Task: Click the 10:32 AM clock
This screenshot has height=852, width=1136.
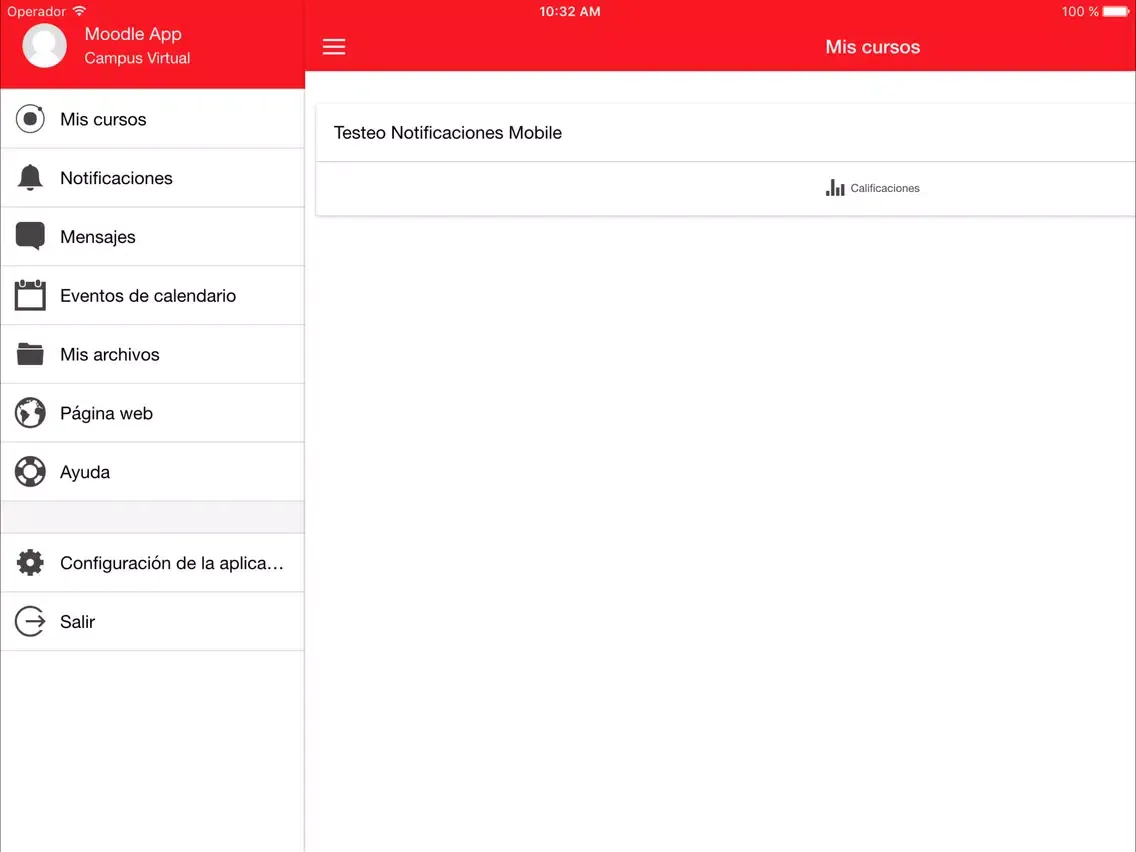Action: (x=569, y=12)
